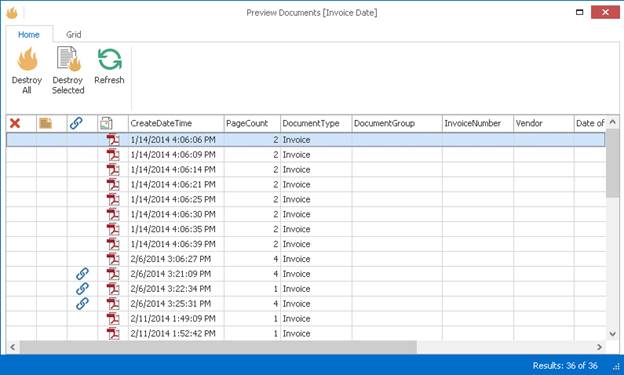624x375 pixels.
Task: Select the 1/14/2014 4:06:21 PM invoice row
Action: click(306, 185)
